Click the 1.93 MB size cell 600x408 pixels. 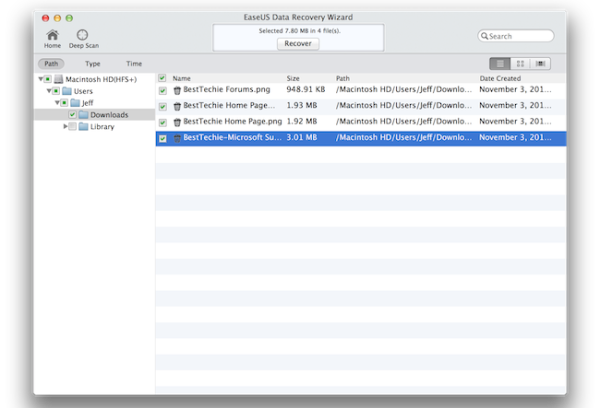(302, 106)
